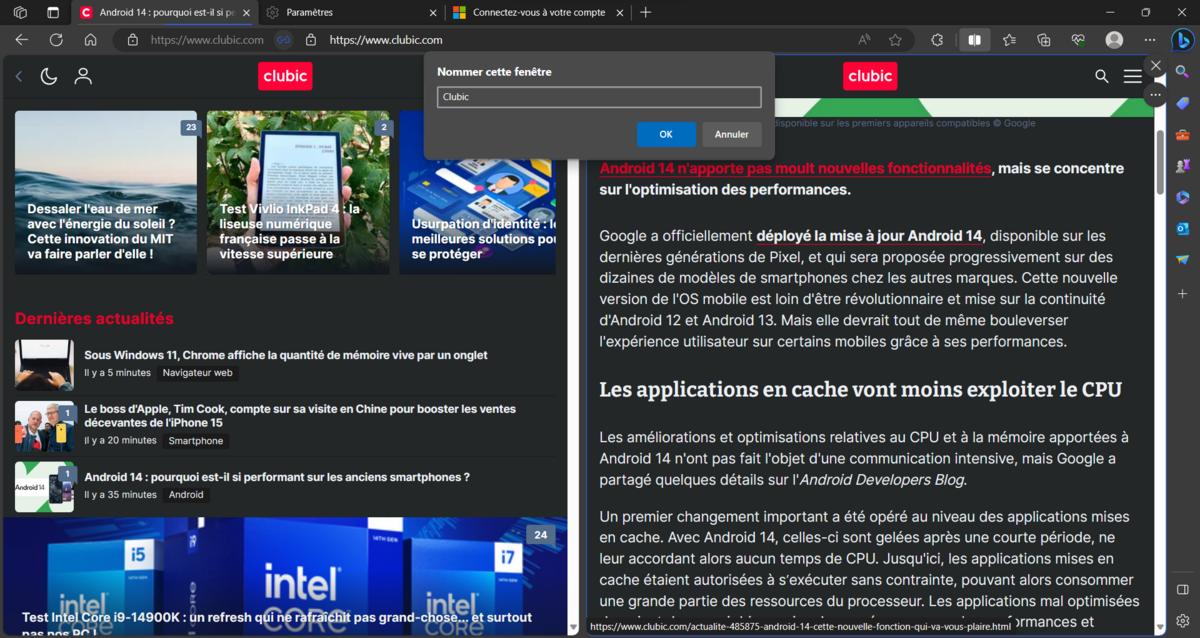Click the lock icon beside the right URL
Screen dimensions: 1200x638
pos(311,40)
